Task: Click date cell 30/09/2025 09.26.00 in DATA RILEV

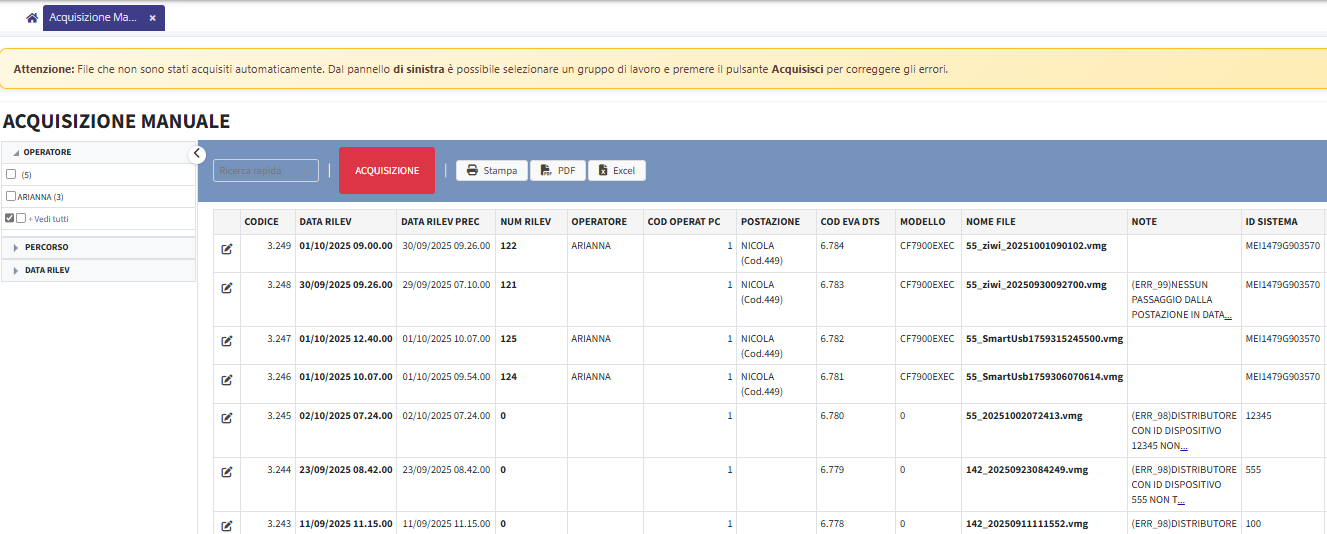Action: click(x=345, y=285)
